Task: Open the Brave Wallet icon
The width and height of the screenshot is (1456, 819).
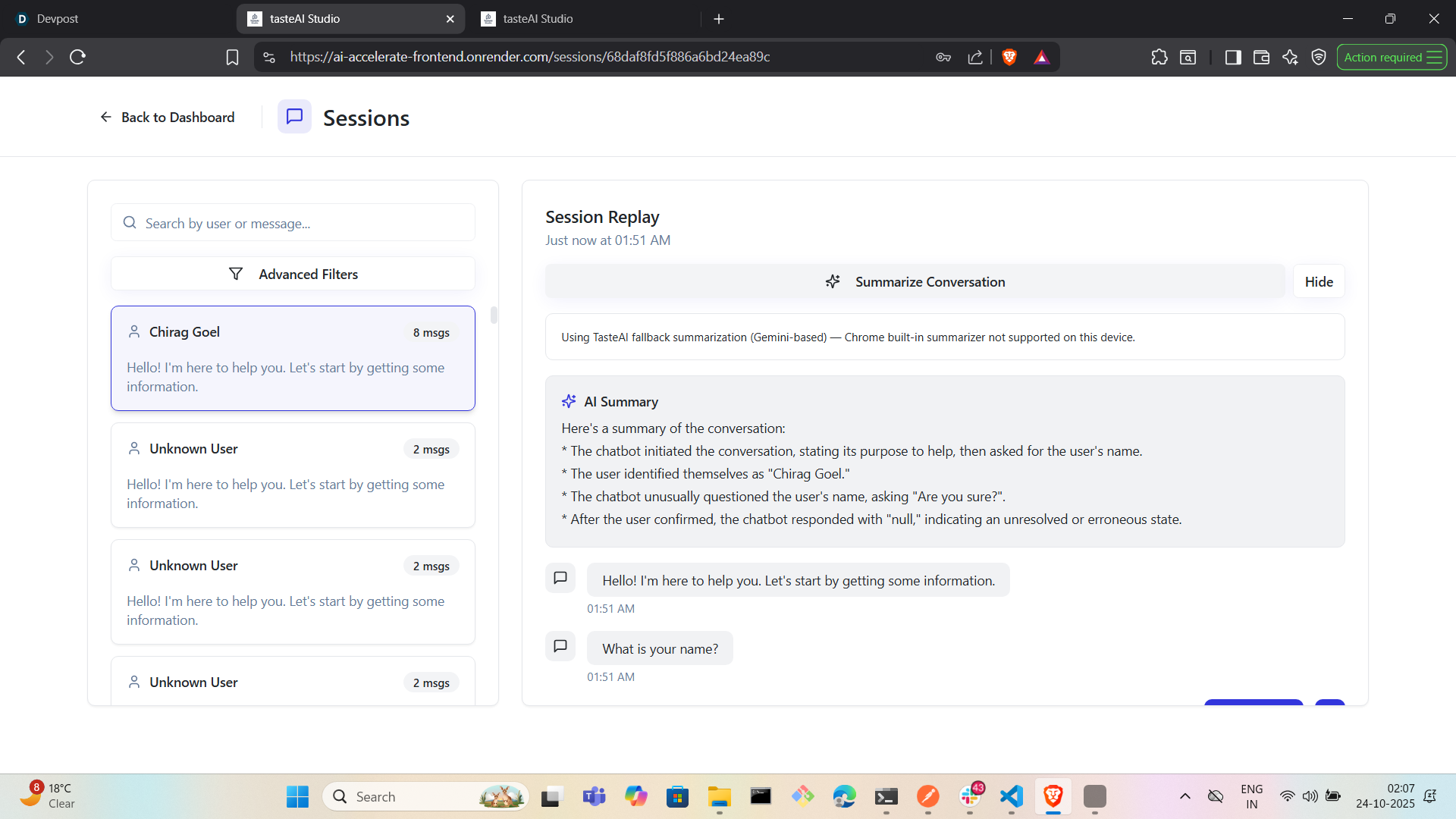Action: point(1261,57)
